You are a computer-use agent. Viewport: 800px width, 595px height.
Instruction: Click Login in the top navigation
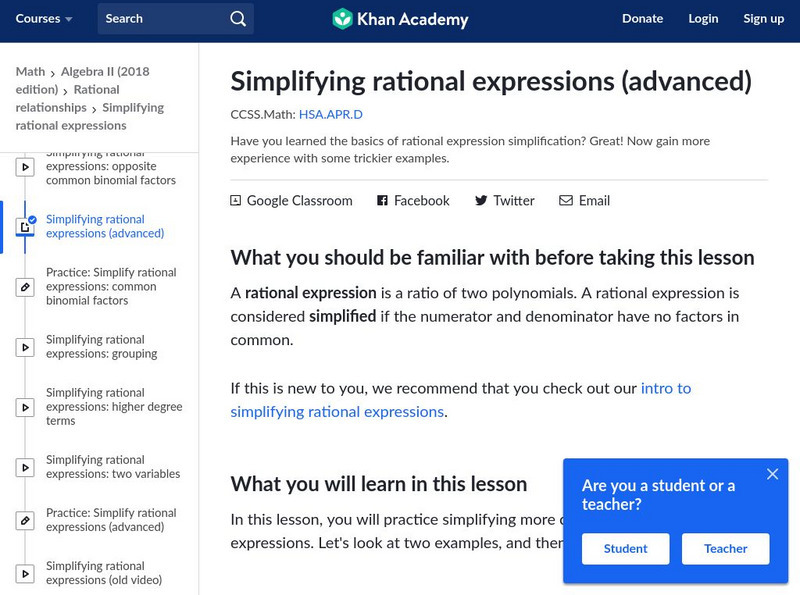[703, 19]
